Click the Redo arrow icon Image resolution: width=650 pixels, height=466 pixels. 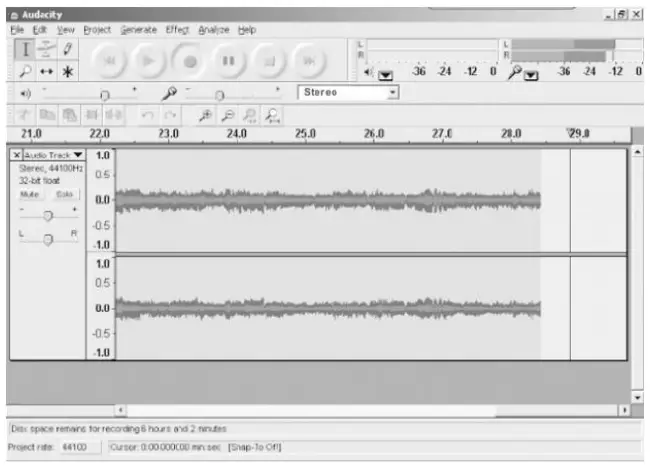click(170, 115)
